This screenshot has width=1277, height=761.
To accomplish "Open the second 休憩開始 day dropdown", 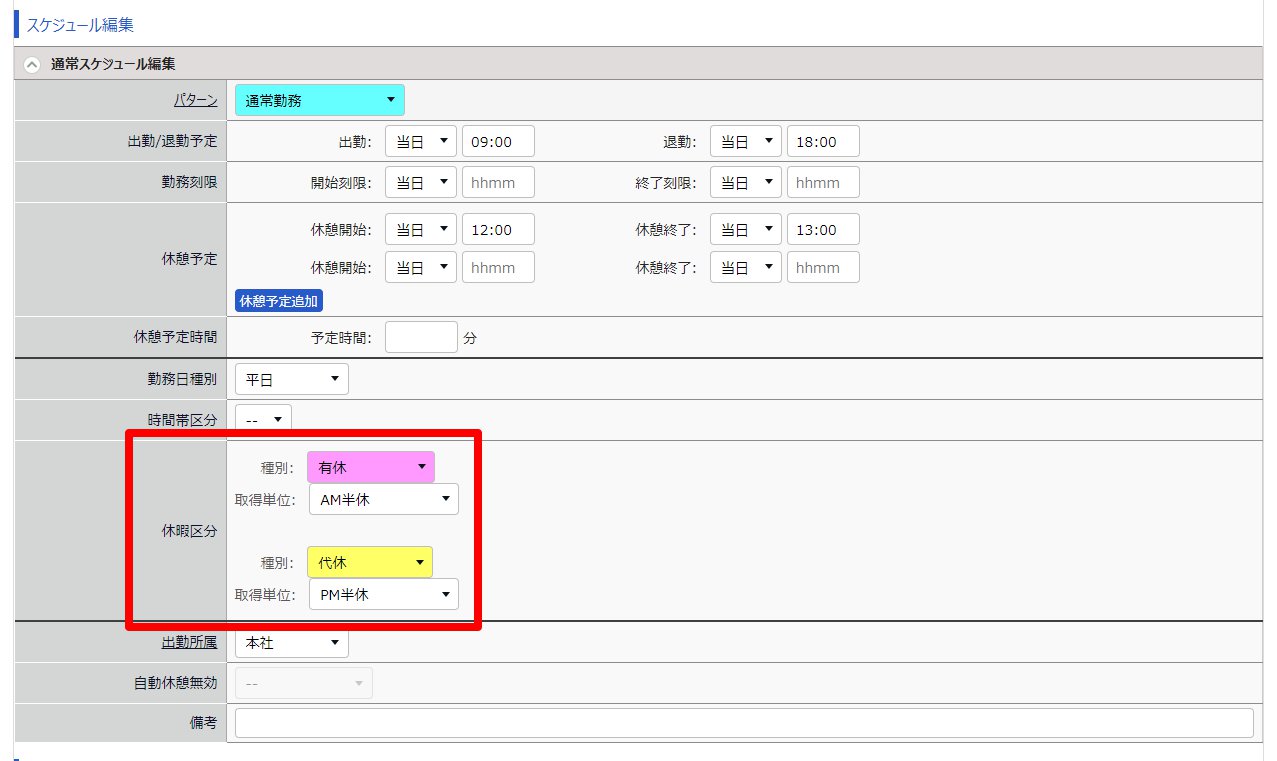I will tap(421, 267).
